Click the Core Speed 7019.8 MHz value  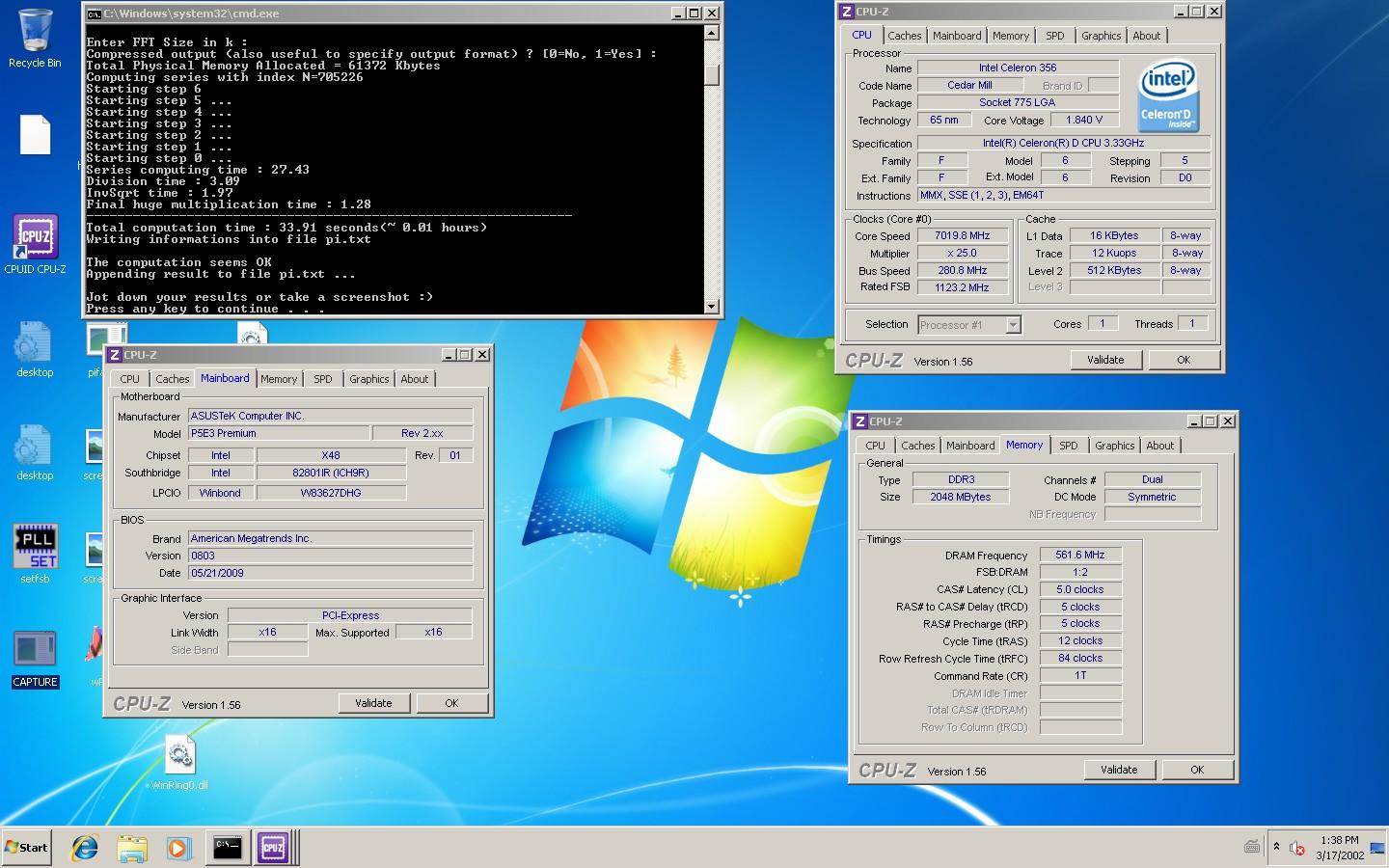[963, 235]
